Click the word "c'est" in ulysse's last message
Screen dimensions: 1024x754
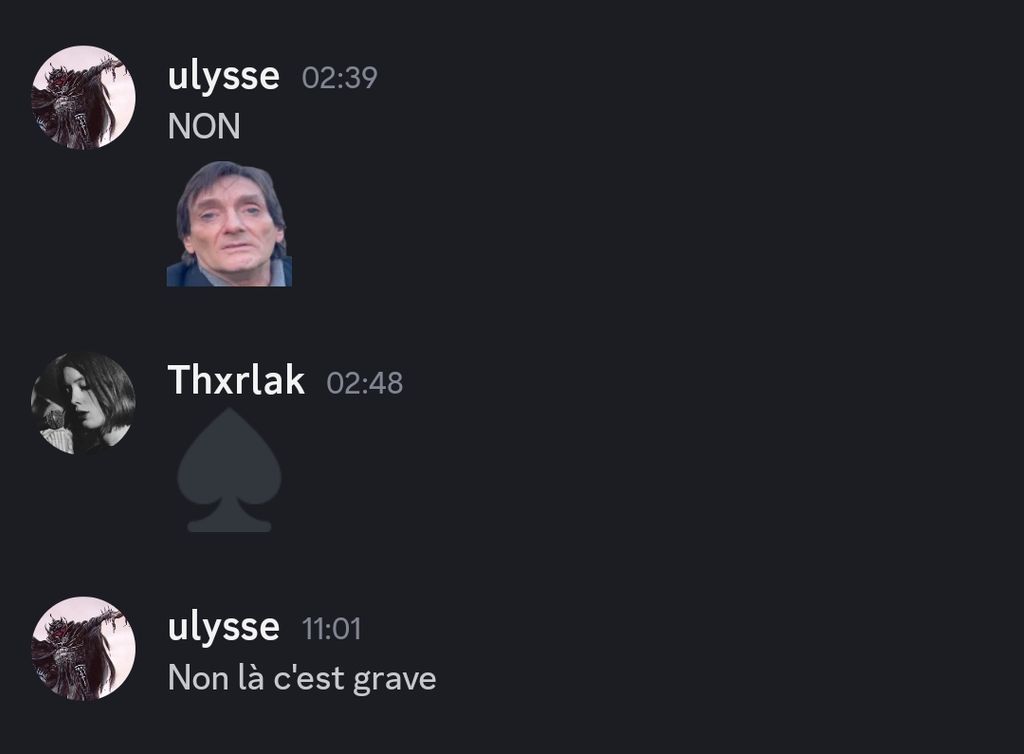pos(309,678)
